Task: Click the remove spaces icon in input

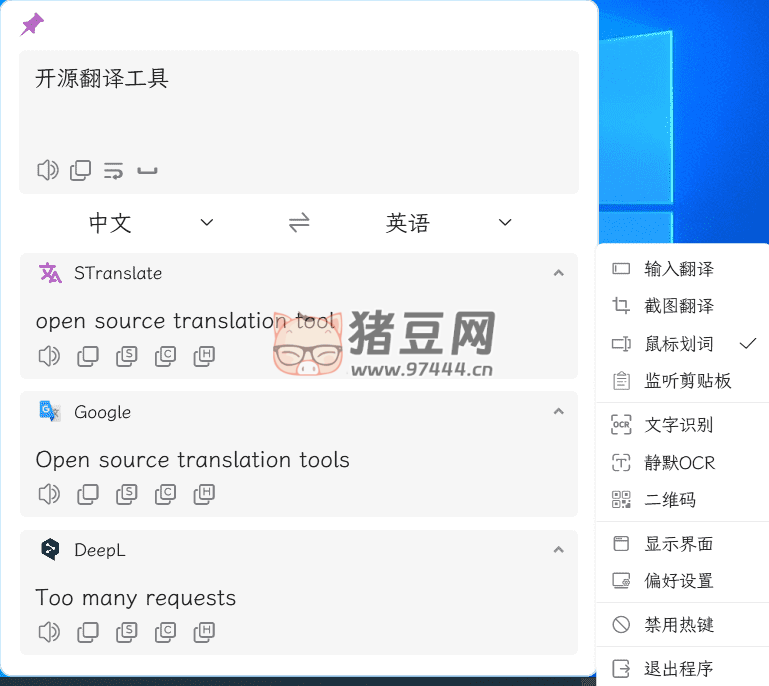Action: click(147, 171)
